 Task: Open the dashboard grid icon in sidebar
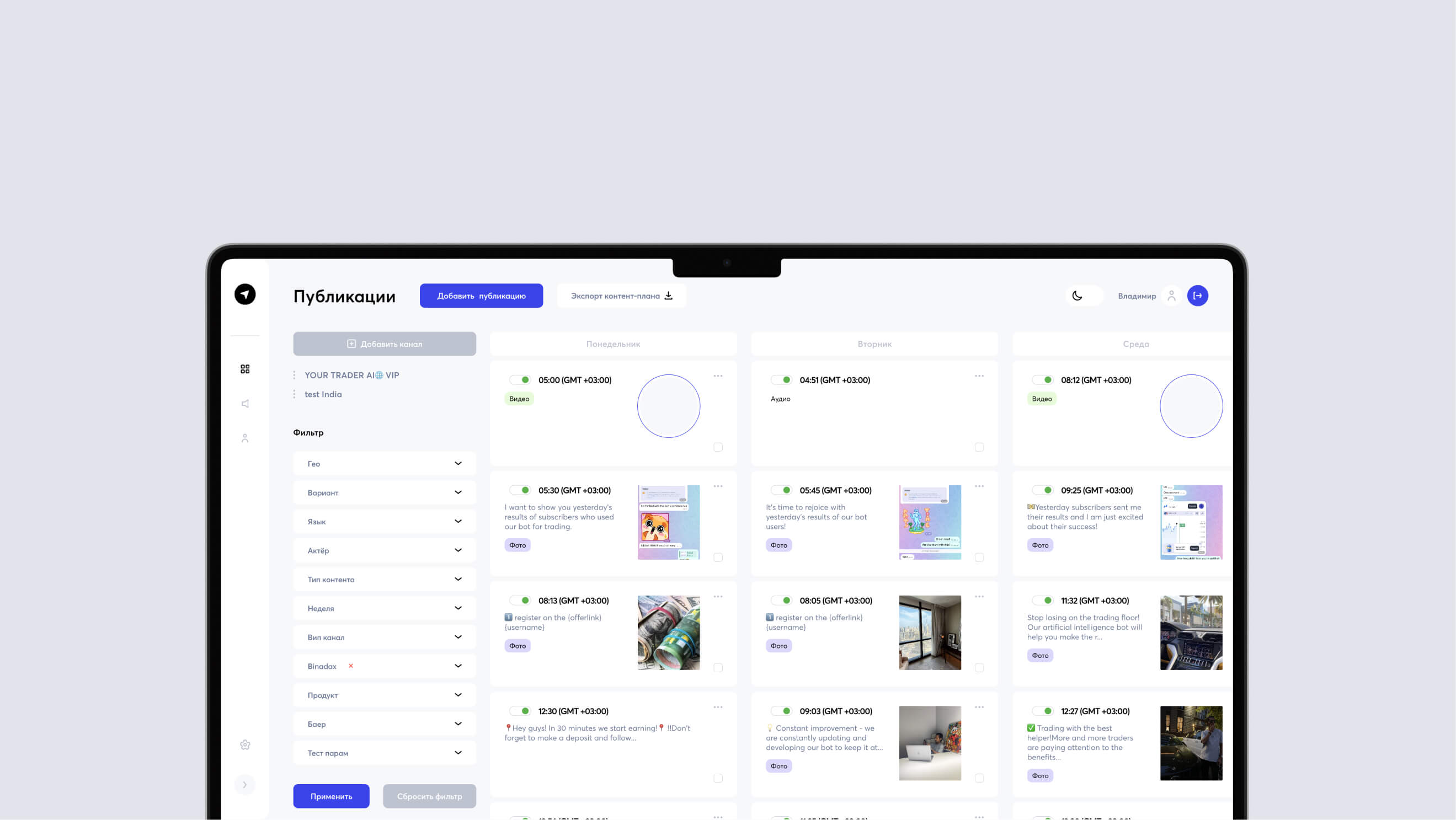(x=245, y=369)
